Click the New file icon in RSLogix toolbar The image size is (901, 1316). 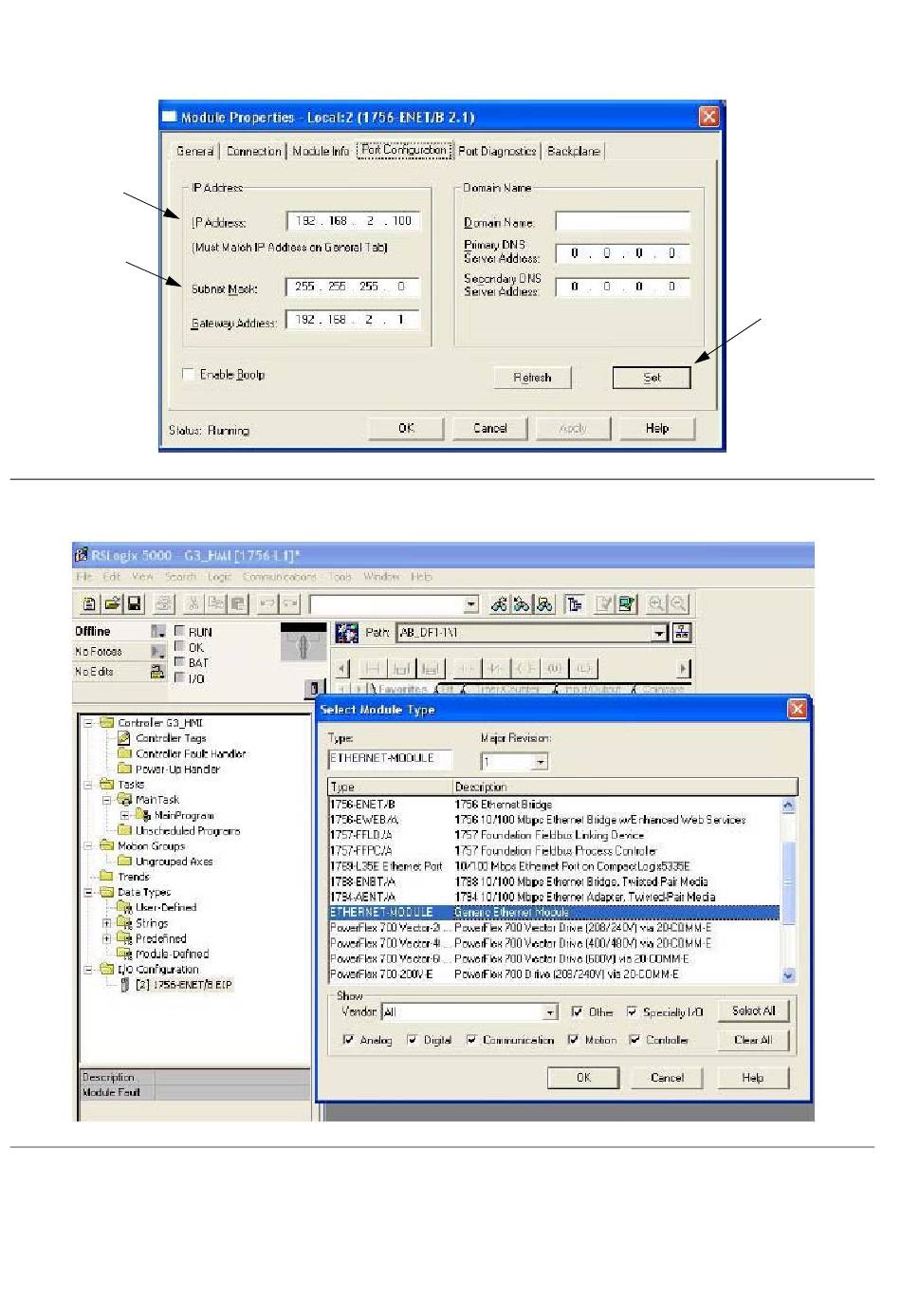89,604
